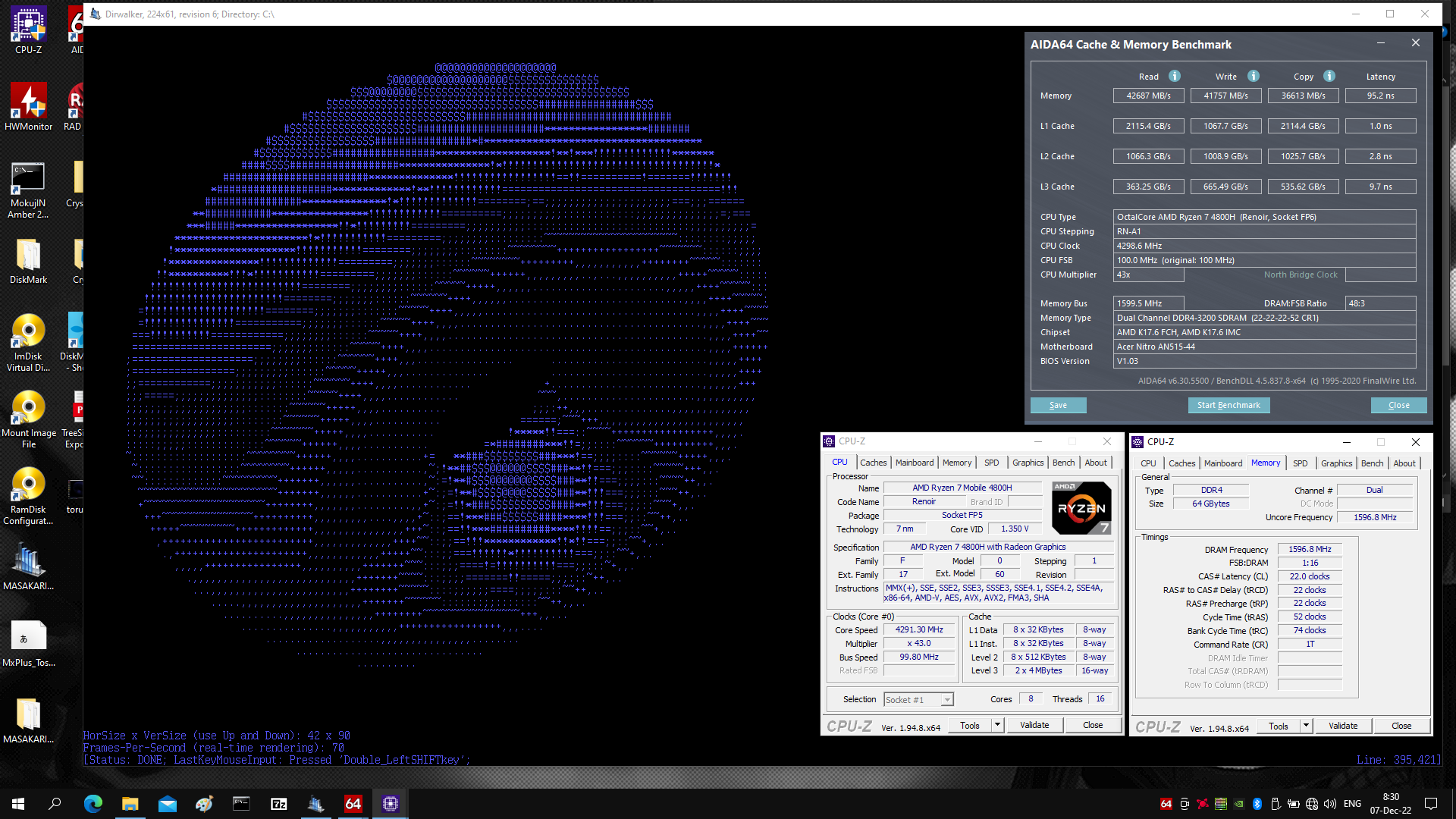
Task: Click the ENG language indicator in tray
Action: 1352,804
